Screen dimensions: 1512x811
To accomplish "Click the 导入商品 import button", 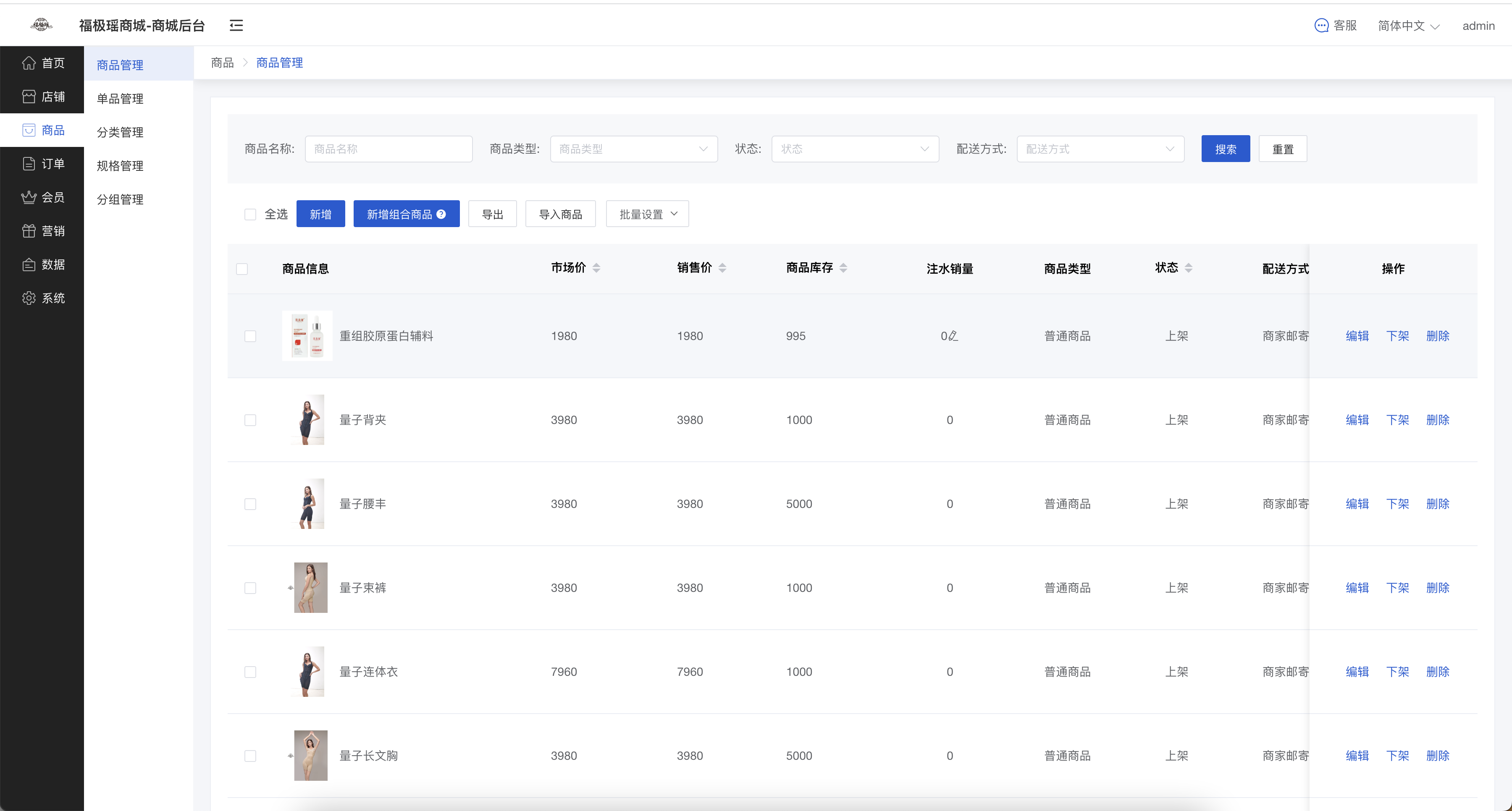I will coord(561,214).
